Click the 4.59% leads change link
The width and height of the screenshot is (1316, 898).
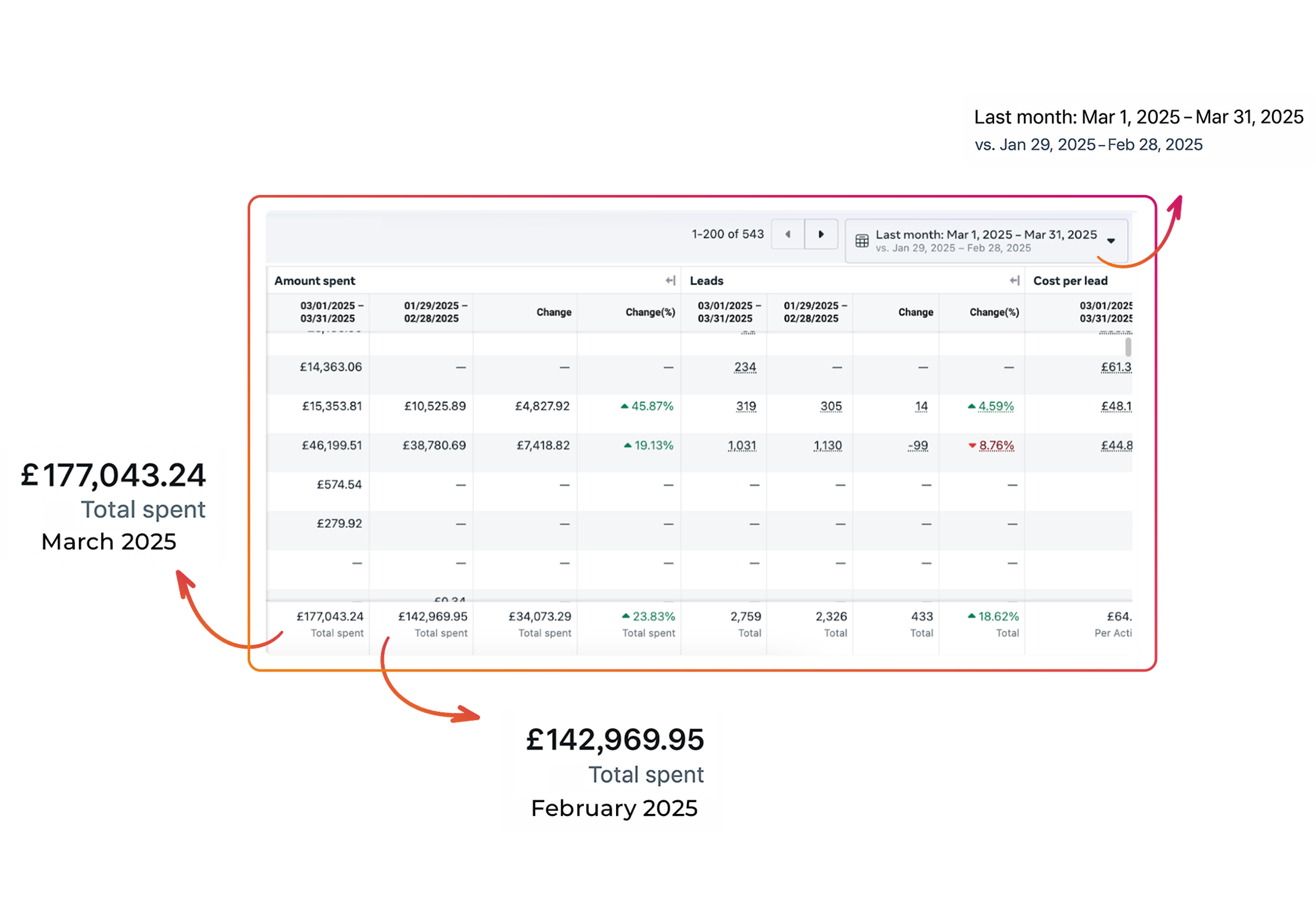995,406
